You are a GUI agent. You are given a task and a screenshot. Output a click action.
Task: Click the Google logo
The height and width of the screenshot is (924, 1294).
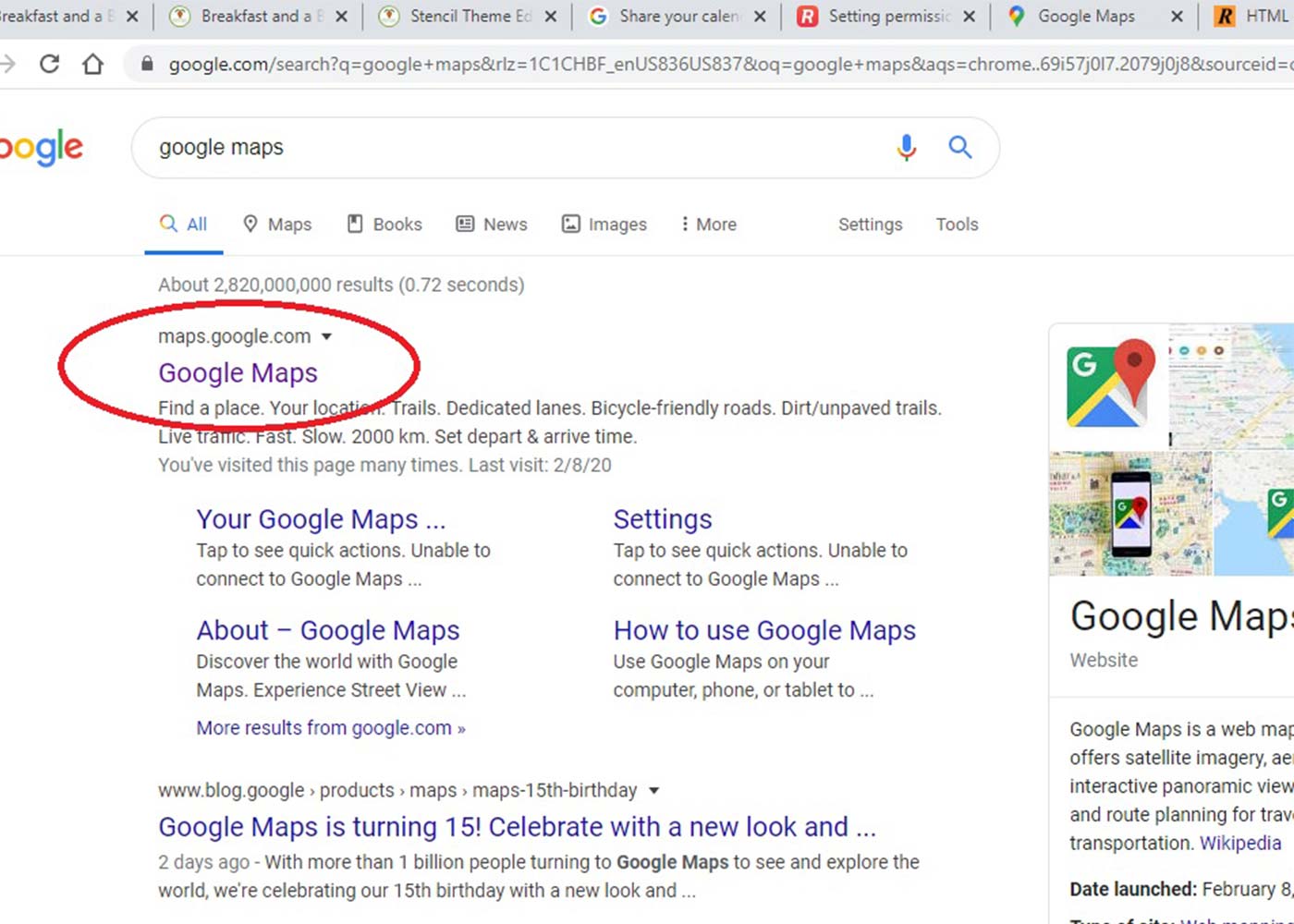pyautogui.click(x=41, y=148)
